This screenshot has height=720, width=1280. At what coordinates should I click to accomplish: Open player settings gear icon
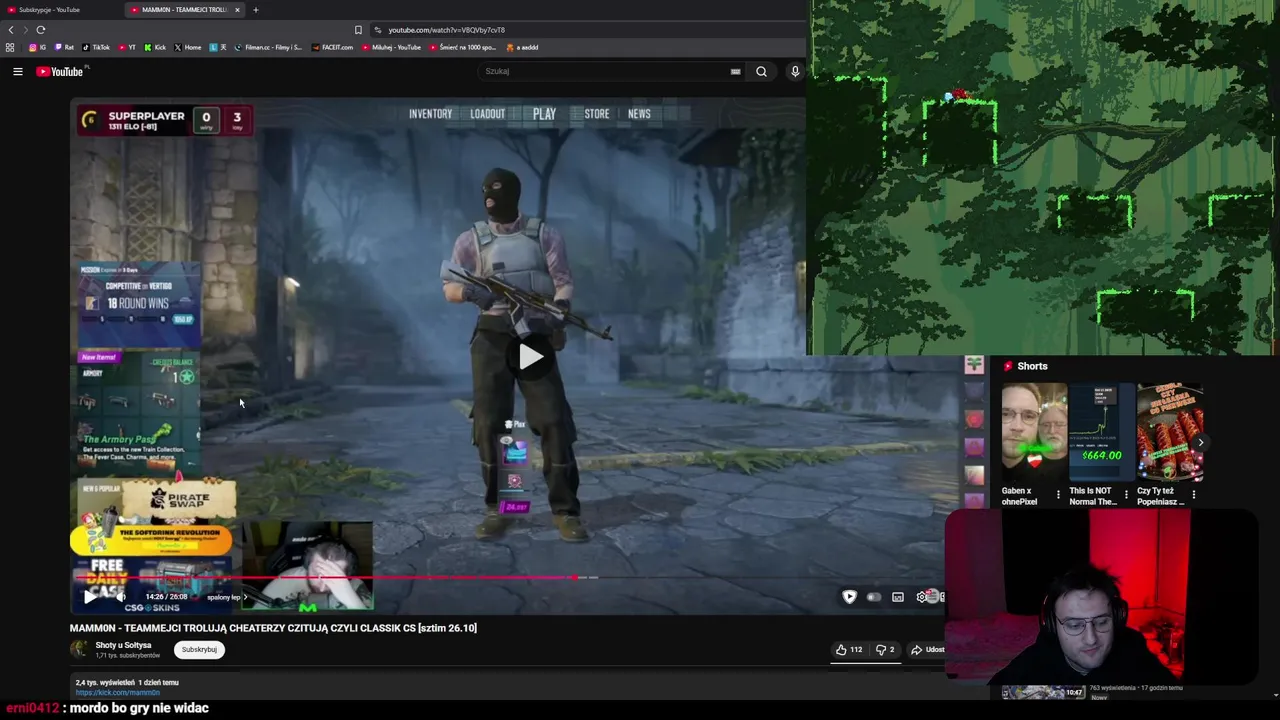point(922,597)
